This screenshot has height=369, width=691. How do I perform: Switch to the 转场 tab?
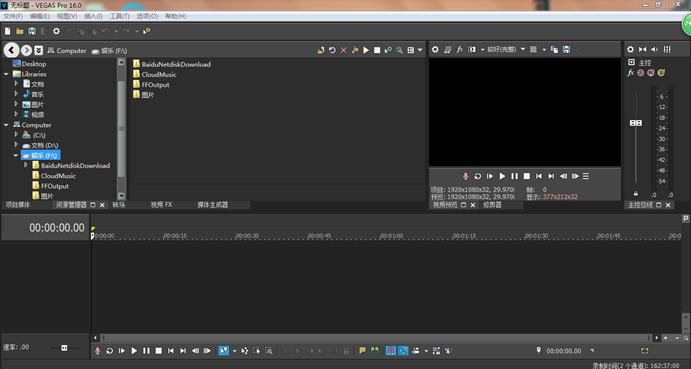click(x=119, y=205)
